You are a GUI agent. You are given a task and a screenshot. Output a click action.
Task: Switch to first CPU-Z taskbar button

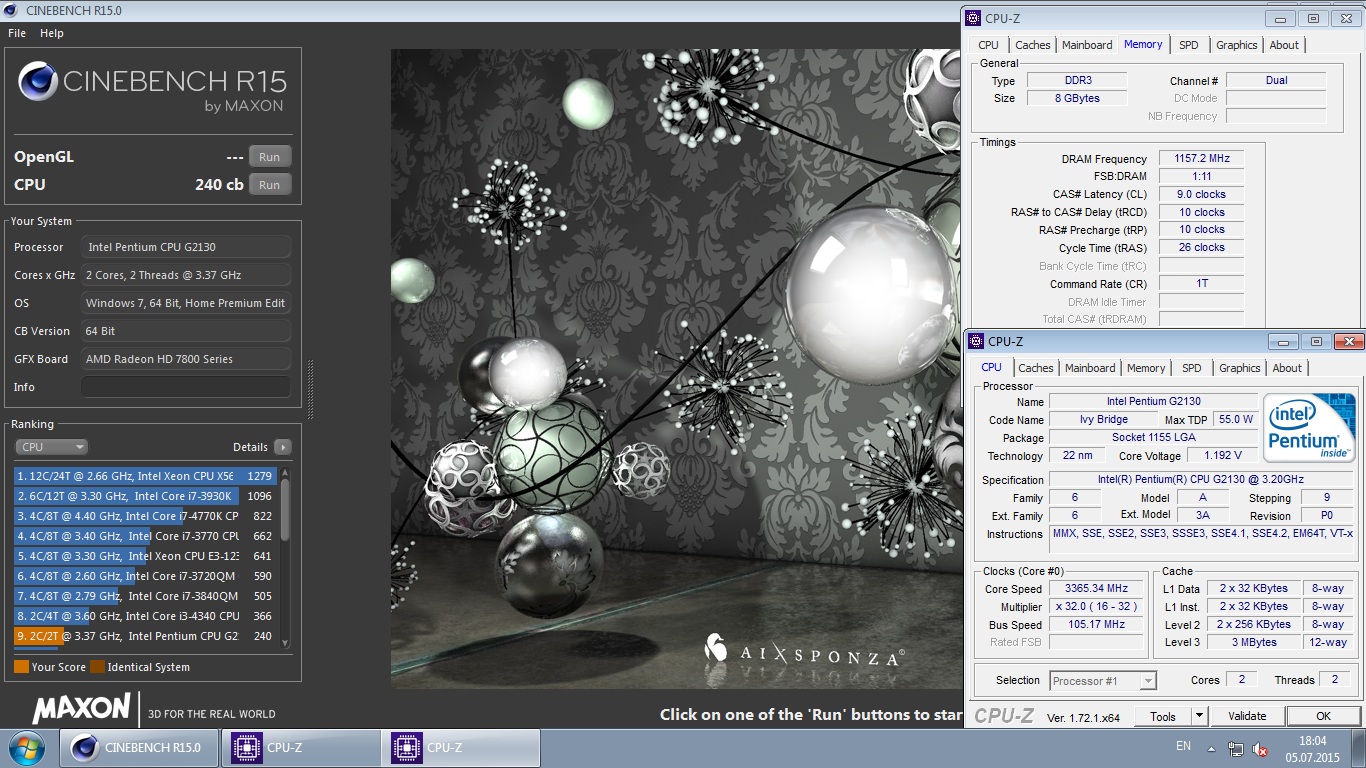[x=300, y=748]
